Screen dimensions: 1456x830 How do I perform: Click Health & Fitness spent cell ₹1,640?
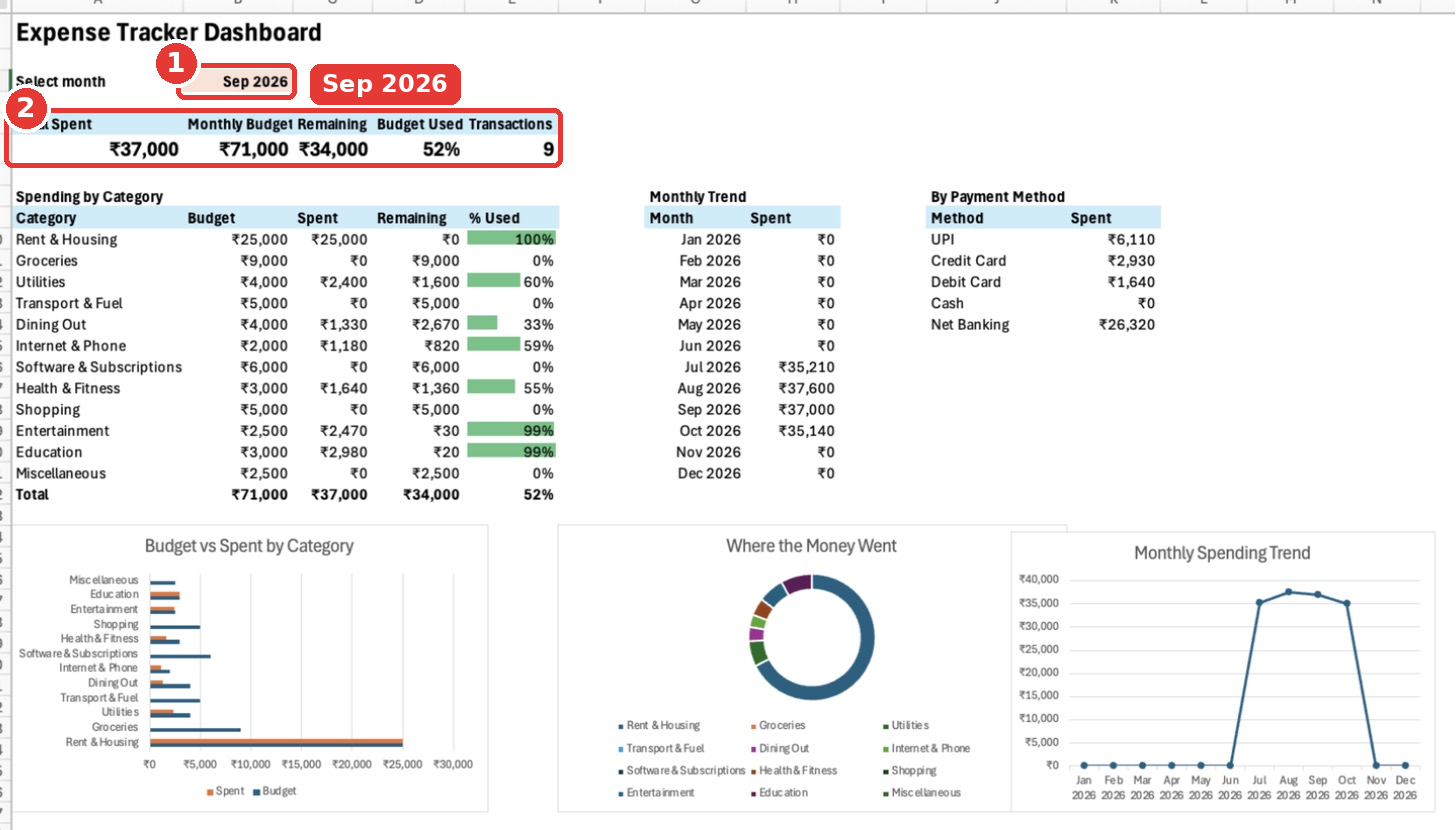pyautogui.click(x=343, y=388)
